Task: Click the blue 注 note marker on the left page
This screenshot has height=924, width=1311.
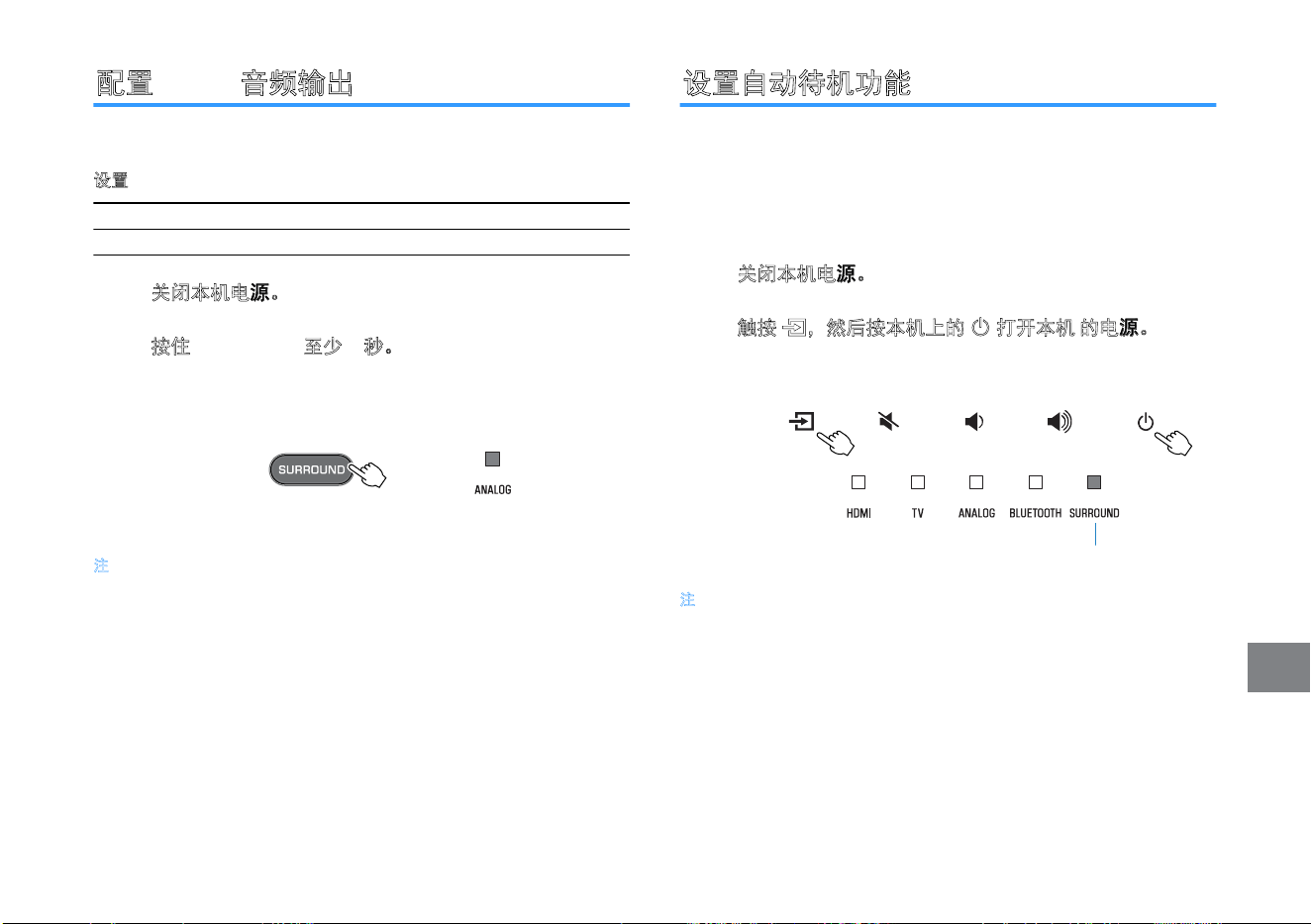Action: pos(101,565)
